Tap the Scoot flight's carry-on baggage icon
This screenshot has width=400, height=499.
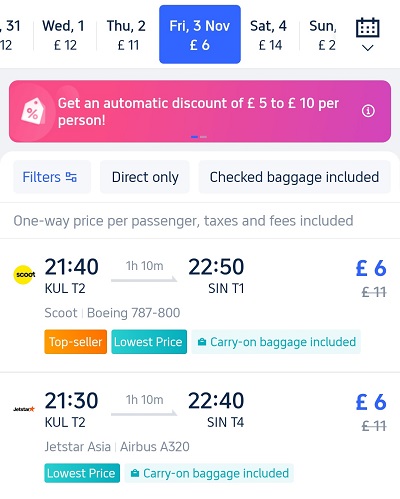click(201, 342)
